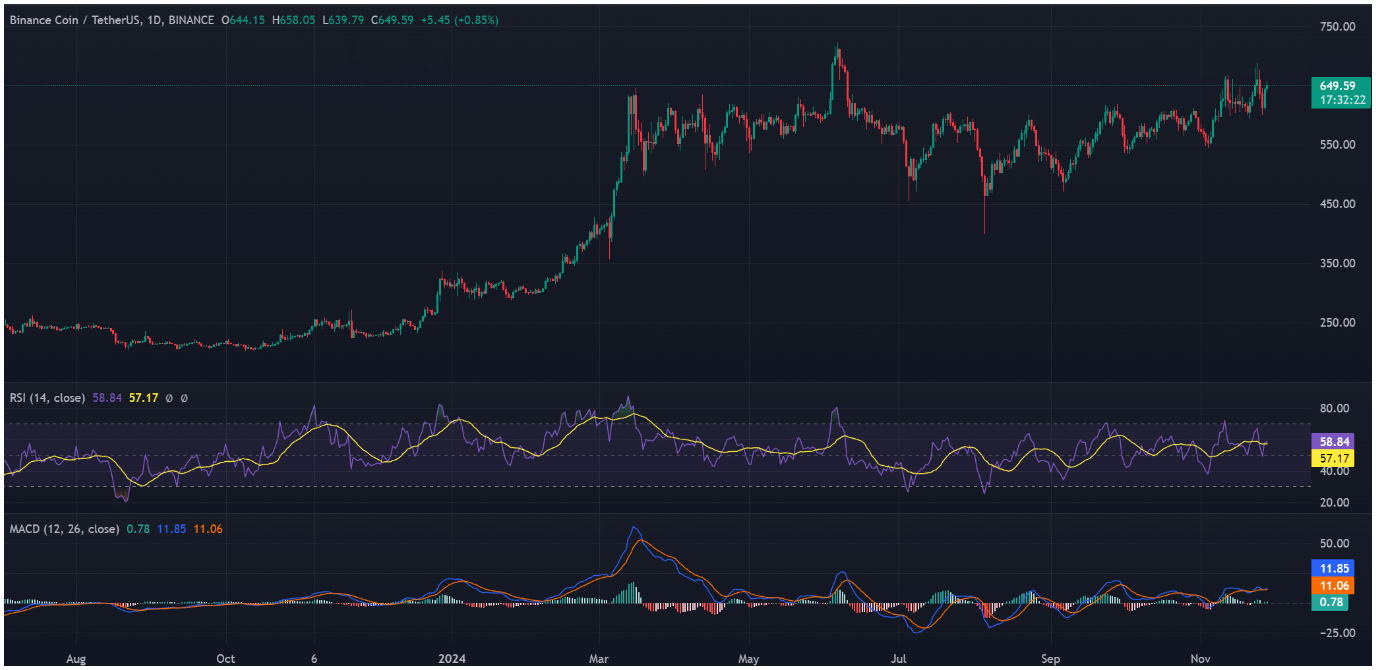Click the teal 0.78 histogram axis label

click(1332, 602)
